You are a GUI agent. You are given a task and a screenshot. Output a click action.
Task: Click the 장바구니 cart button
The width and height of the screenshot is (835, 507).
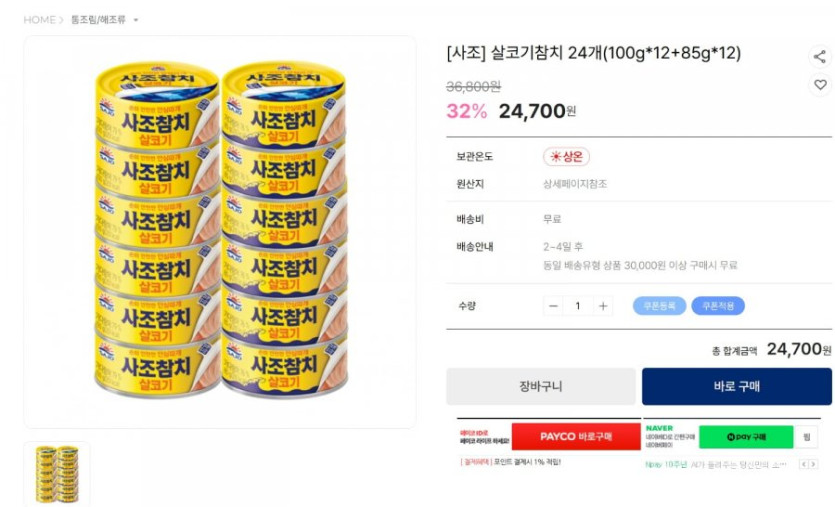point(541,387)
